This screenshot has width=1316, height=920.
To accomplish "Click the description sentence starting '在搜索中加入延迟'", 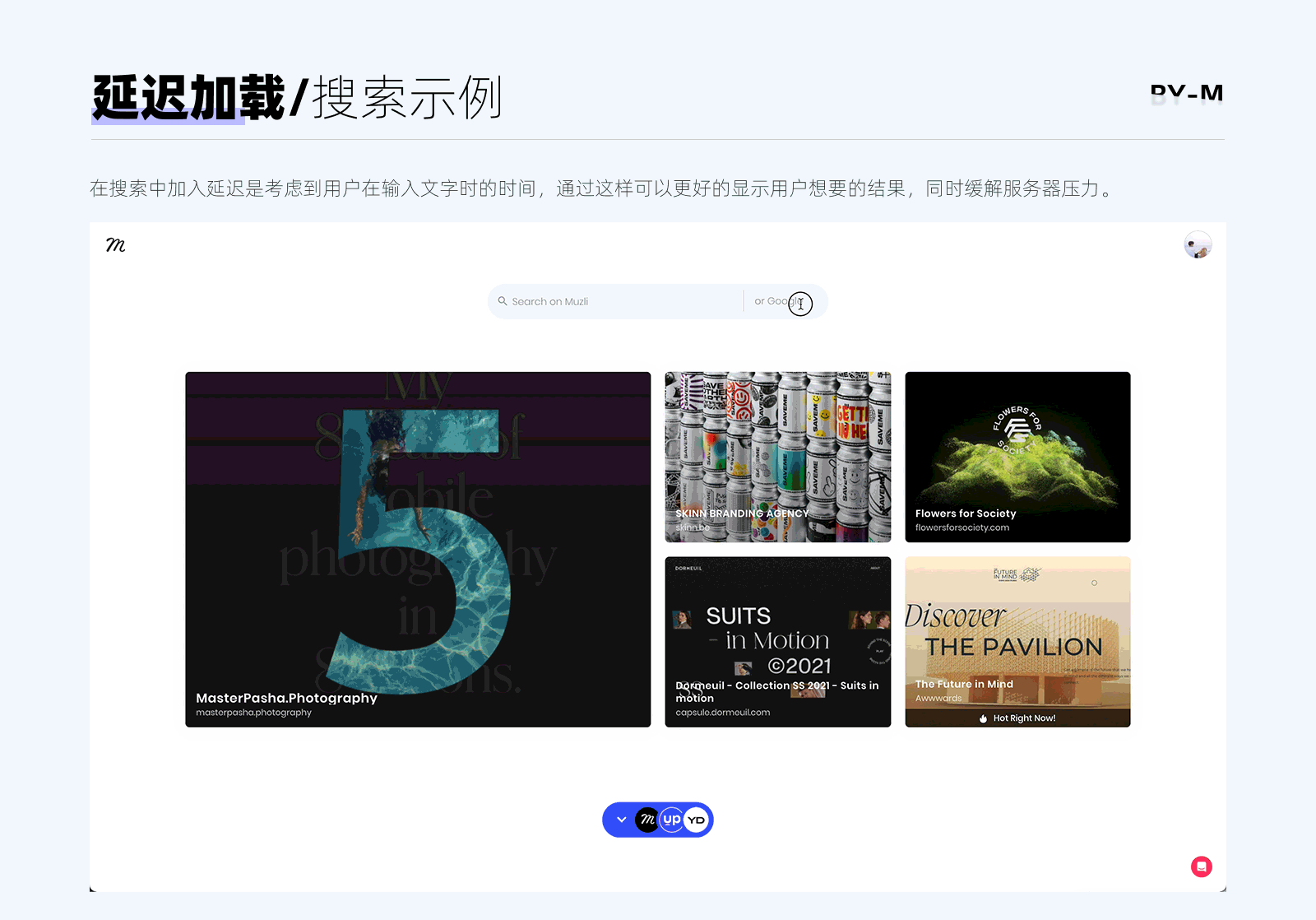I will [602, 188].
